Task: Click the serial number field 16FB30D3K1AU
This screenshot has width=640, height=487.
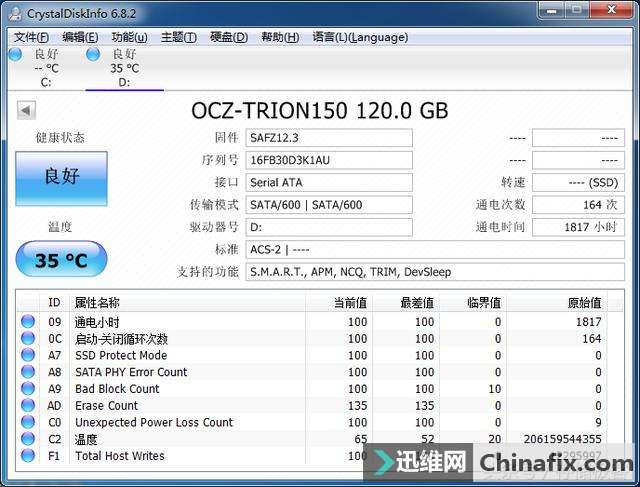Action: [x=329, y=160]
